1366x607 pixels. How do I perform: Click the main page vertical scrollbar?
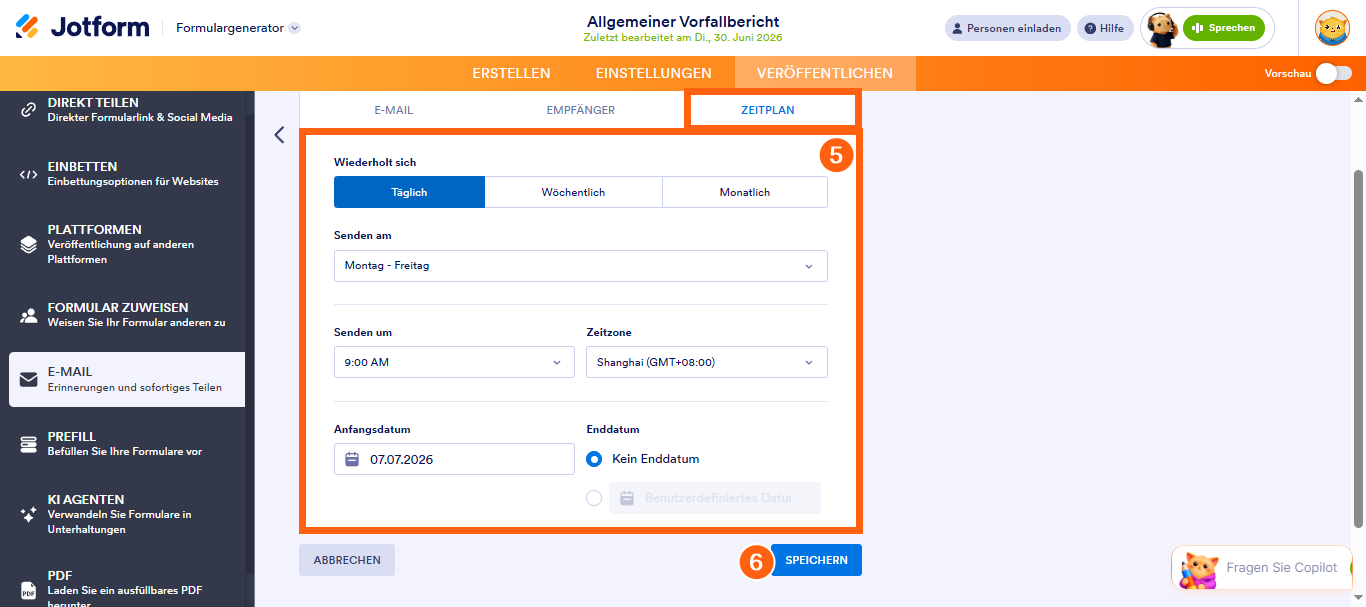[1358, 348]
